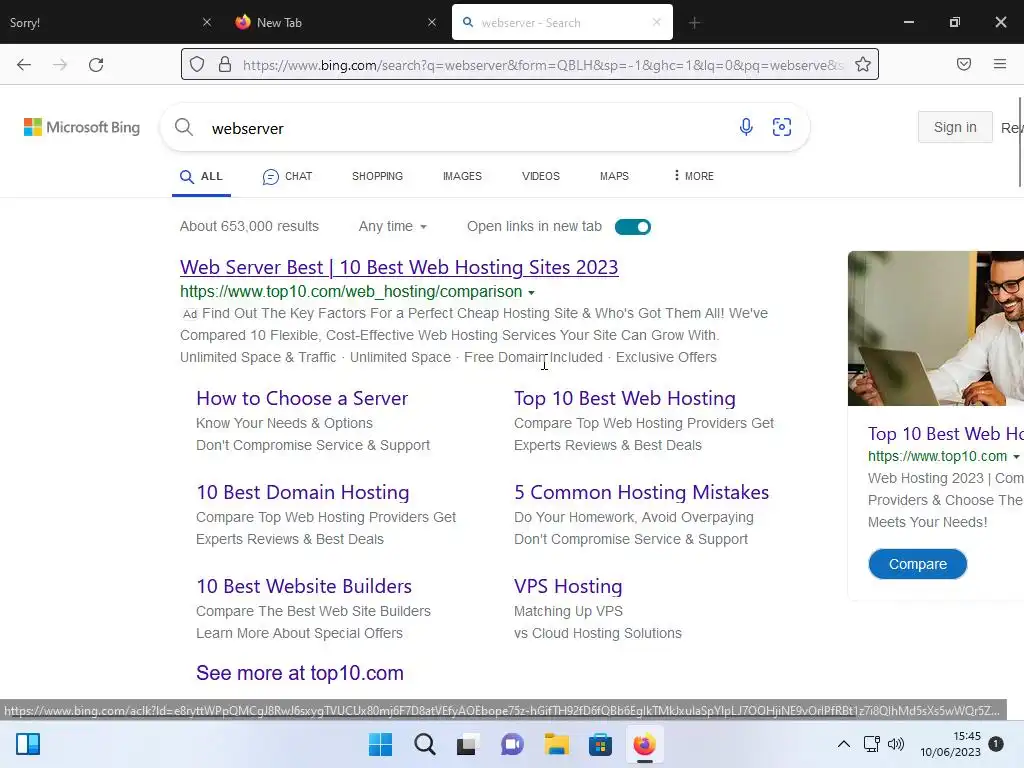Open the tracking protection shield icon
Screen dimensions: 1024x768
coord(197,65)
